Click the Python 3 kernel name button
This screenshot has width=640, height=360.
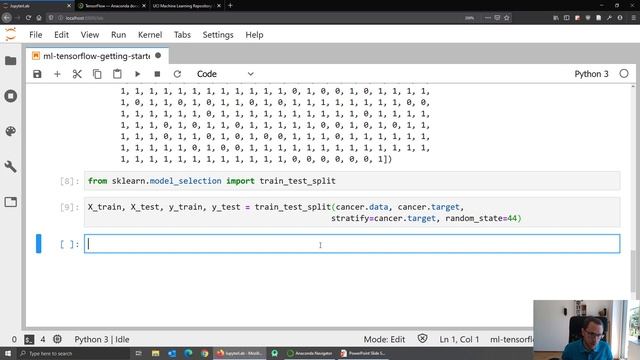click(x=591, y=74)
